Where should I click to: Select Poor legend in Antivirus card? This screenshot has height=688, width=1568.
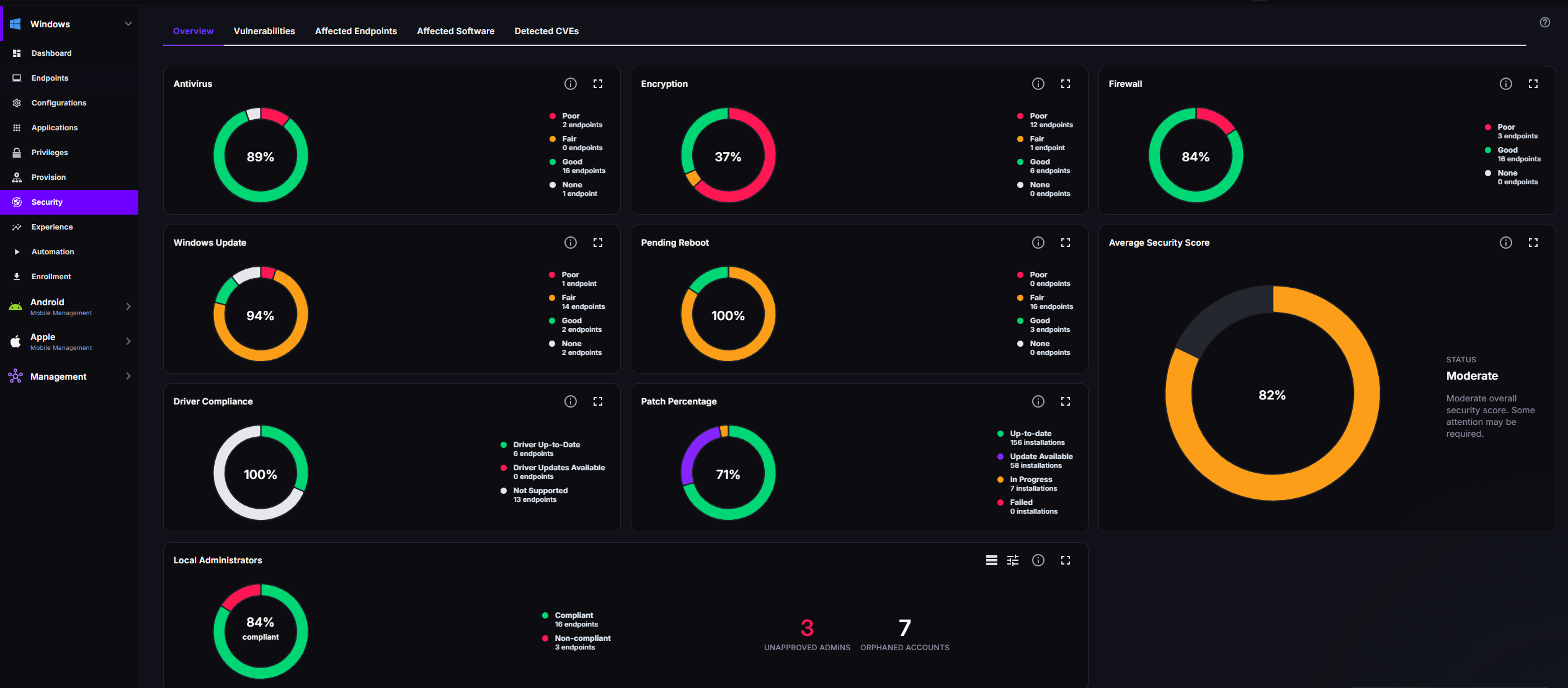[x=576, y=120]
